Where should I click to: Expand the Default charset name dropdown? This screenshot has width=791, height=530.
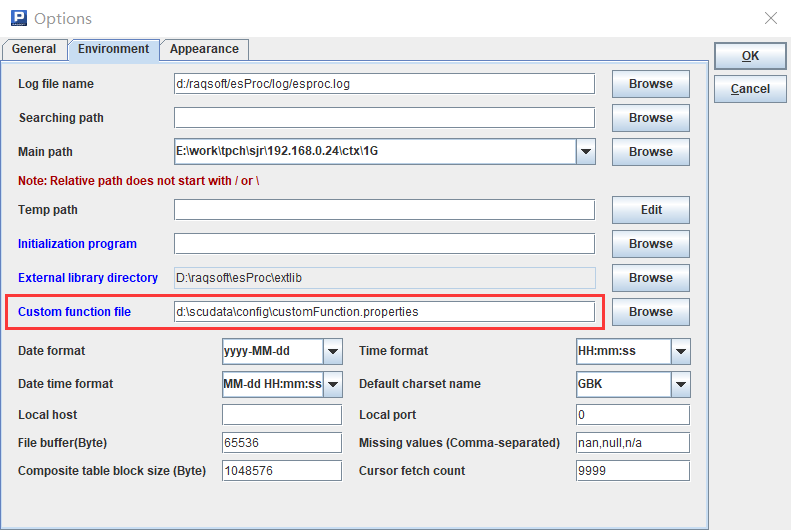[680, 384]
